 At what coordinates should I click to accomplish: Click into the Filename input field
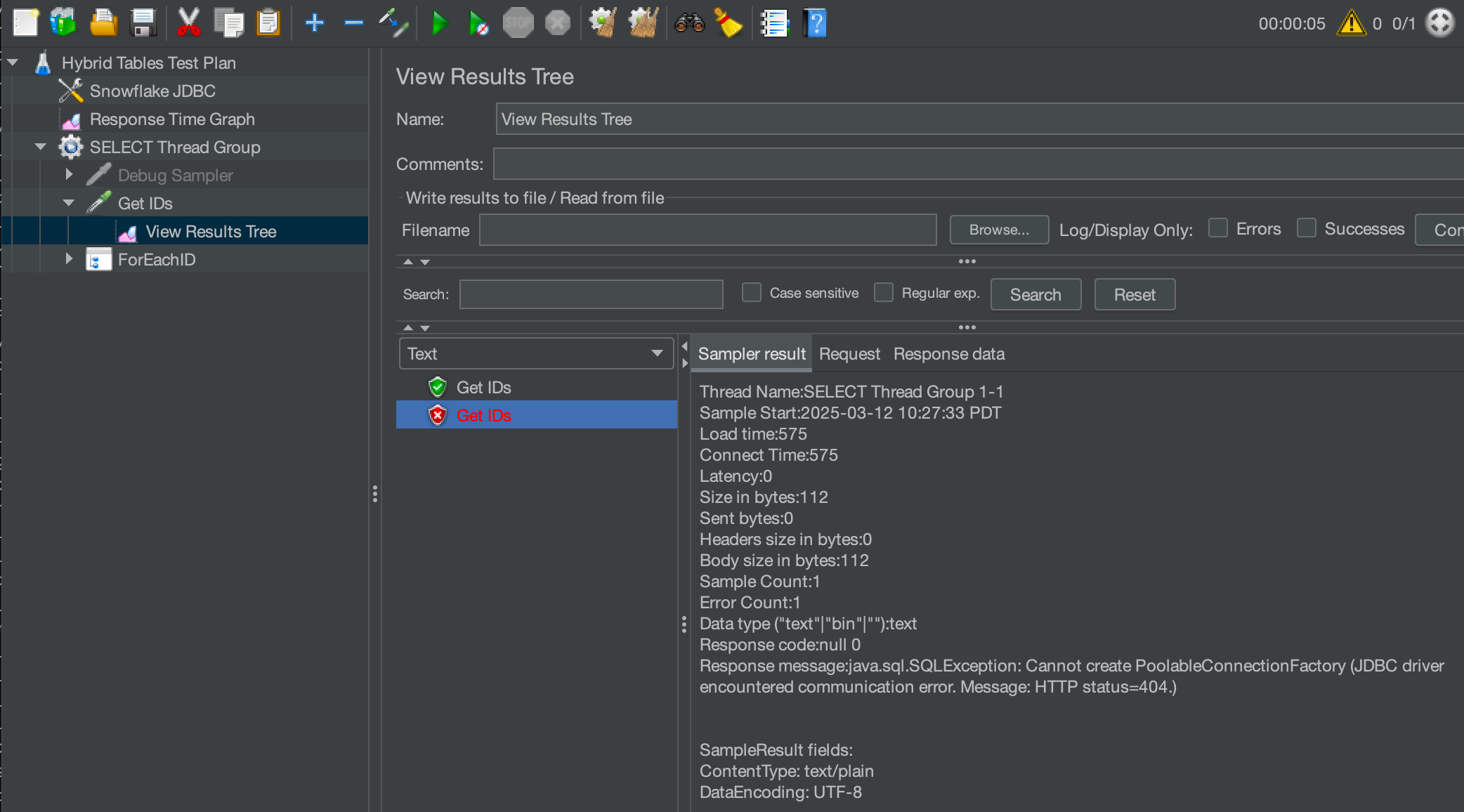click(x=707, y=230)
